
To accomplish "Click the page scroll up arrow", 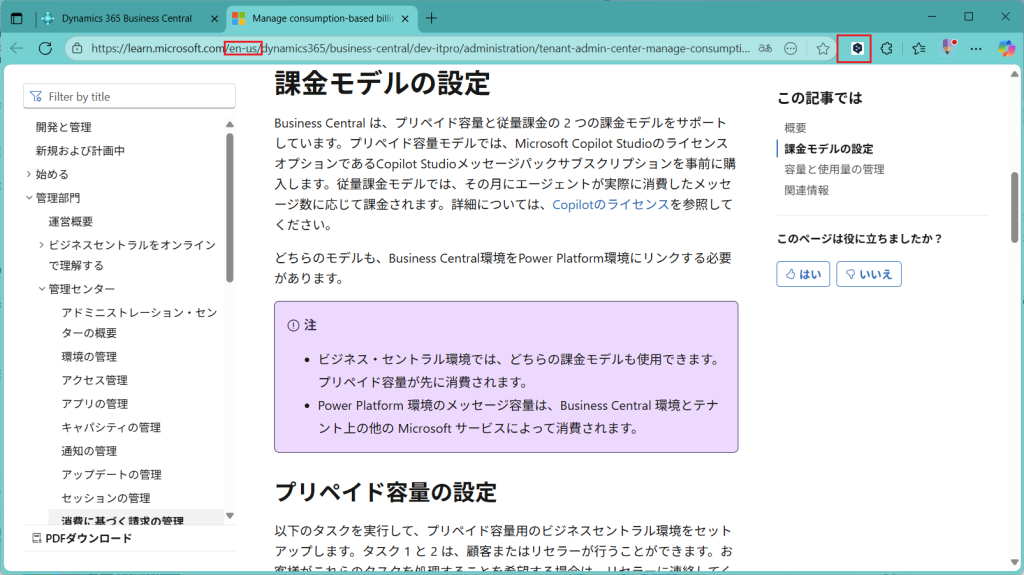I will click(1014, 74).
